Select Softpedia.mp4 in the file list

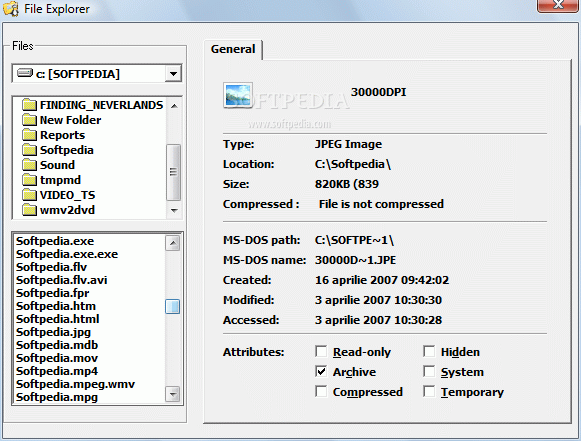tap(57, 371)
